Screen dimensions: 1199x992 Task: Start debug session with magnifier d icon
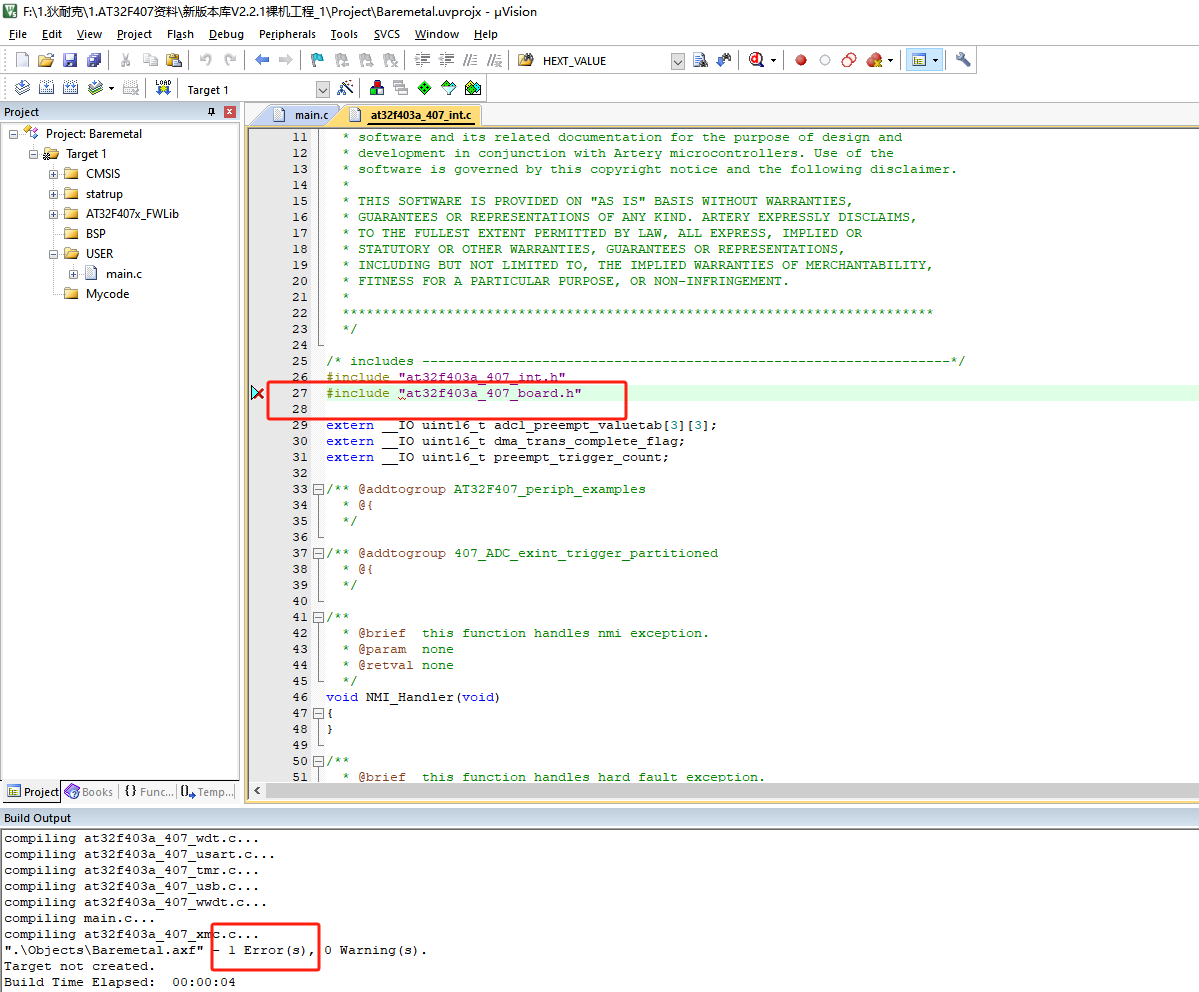(x=756, y=60)
